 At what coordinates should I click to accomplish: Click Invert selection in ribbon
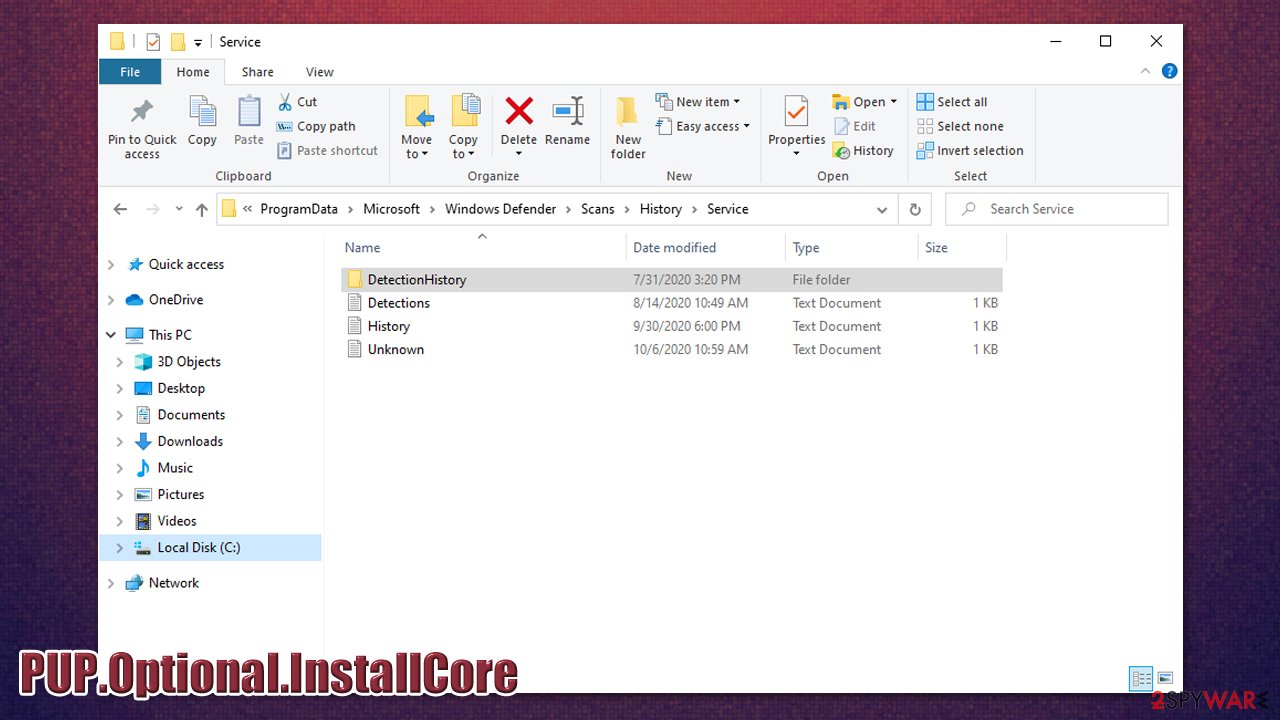pyautogui.click(x=970, y=151)
